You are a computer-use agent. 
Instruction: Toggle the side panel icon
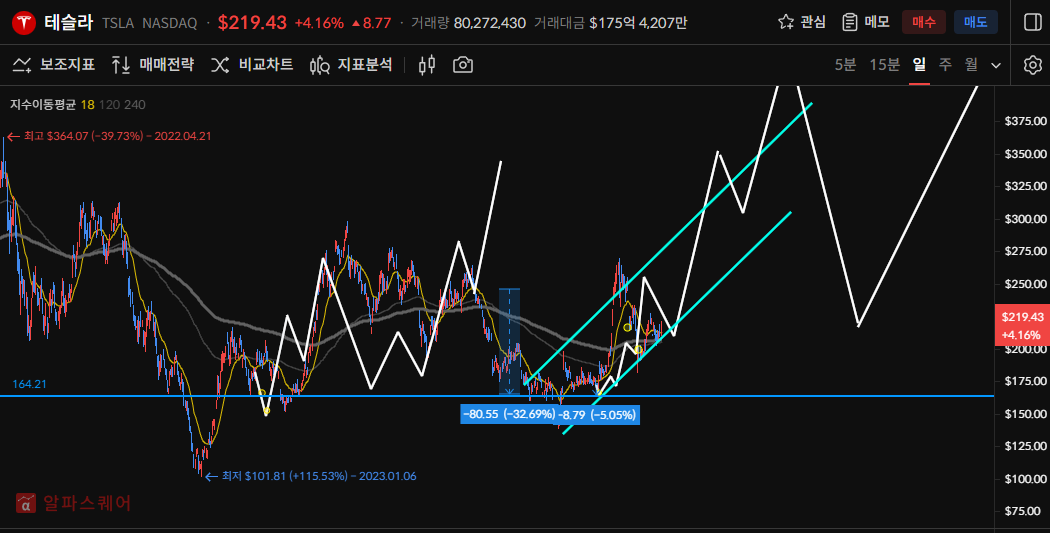pyautogui.click(x=1033, y=22)
